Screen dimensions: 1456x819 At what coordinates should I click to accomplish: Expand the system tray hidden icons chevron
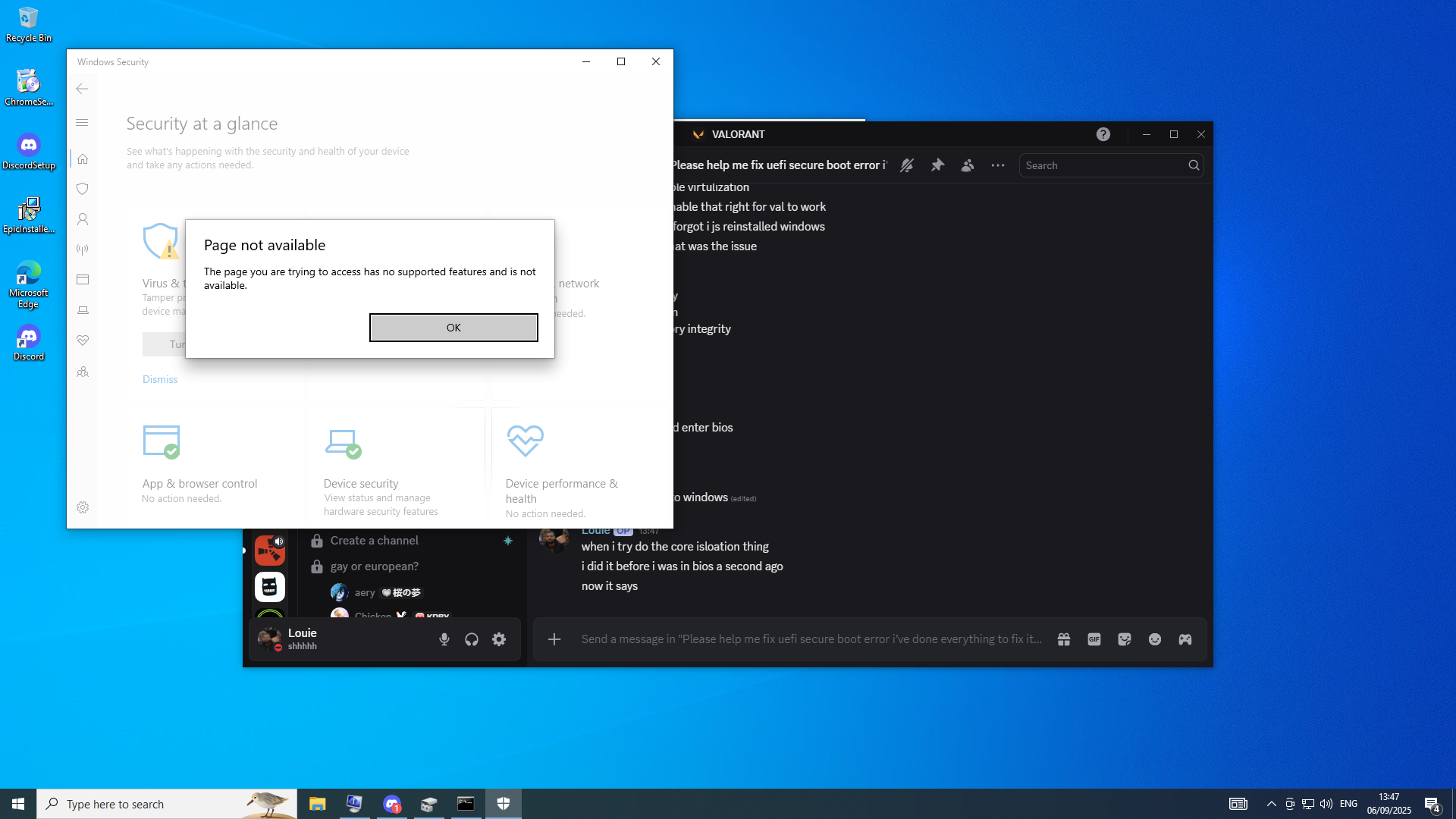[x=1272, y=804]
